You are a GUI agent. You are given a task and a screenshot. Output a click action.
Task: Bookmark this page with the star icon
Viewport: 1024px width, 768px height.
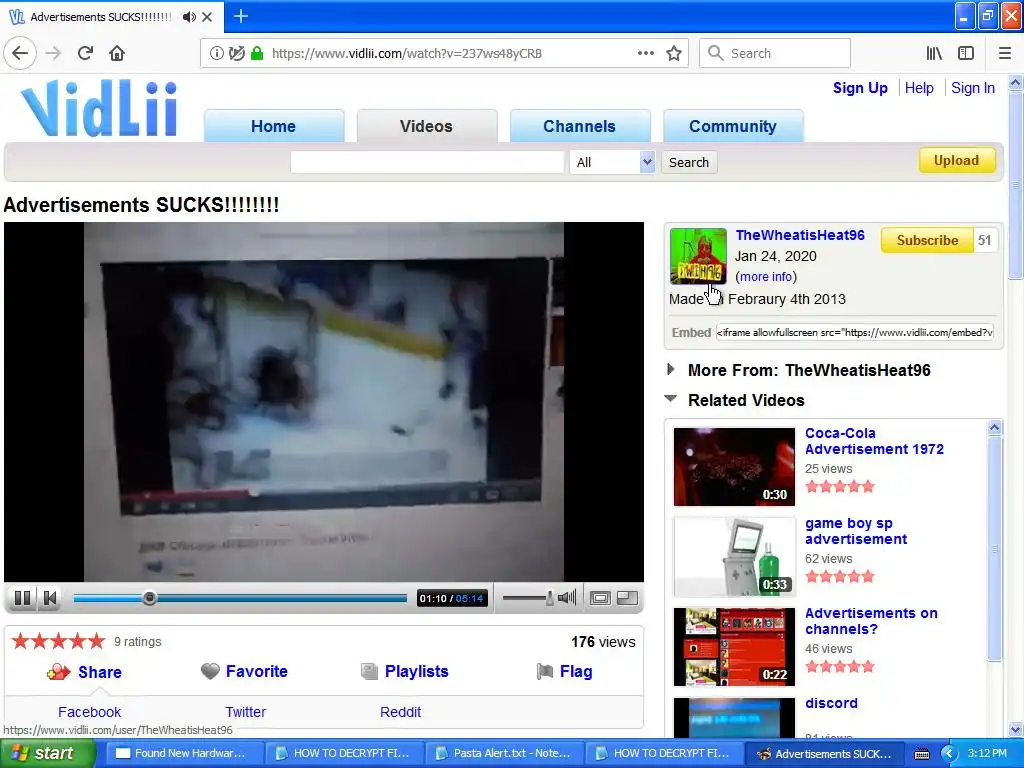[x=674, y=54]
